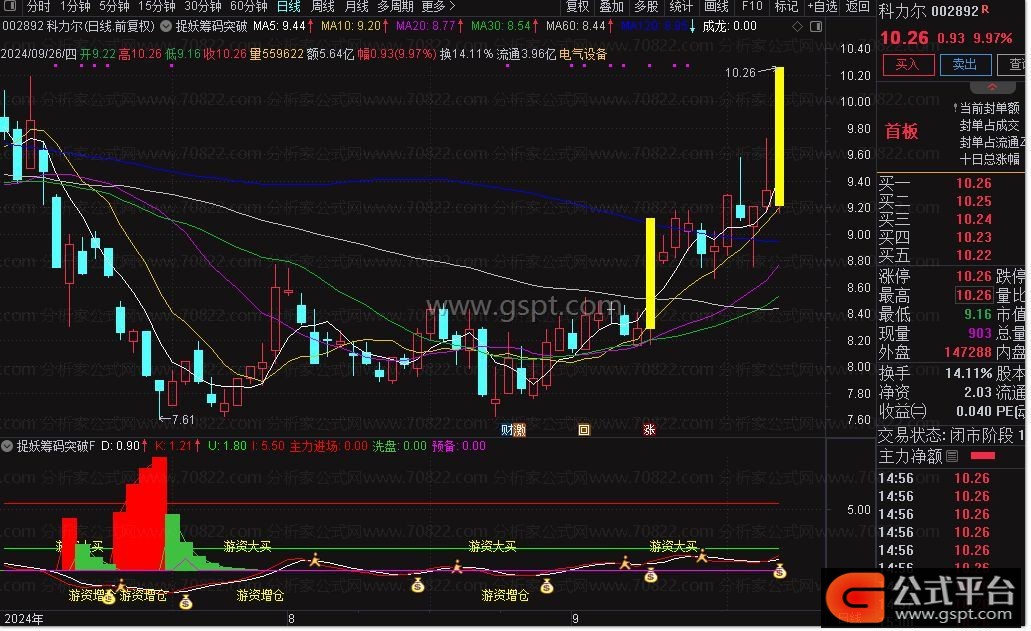The image size is (1031, 631).
Task: Click the MA30: 8.54 value
Action: 501,26
